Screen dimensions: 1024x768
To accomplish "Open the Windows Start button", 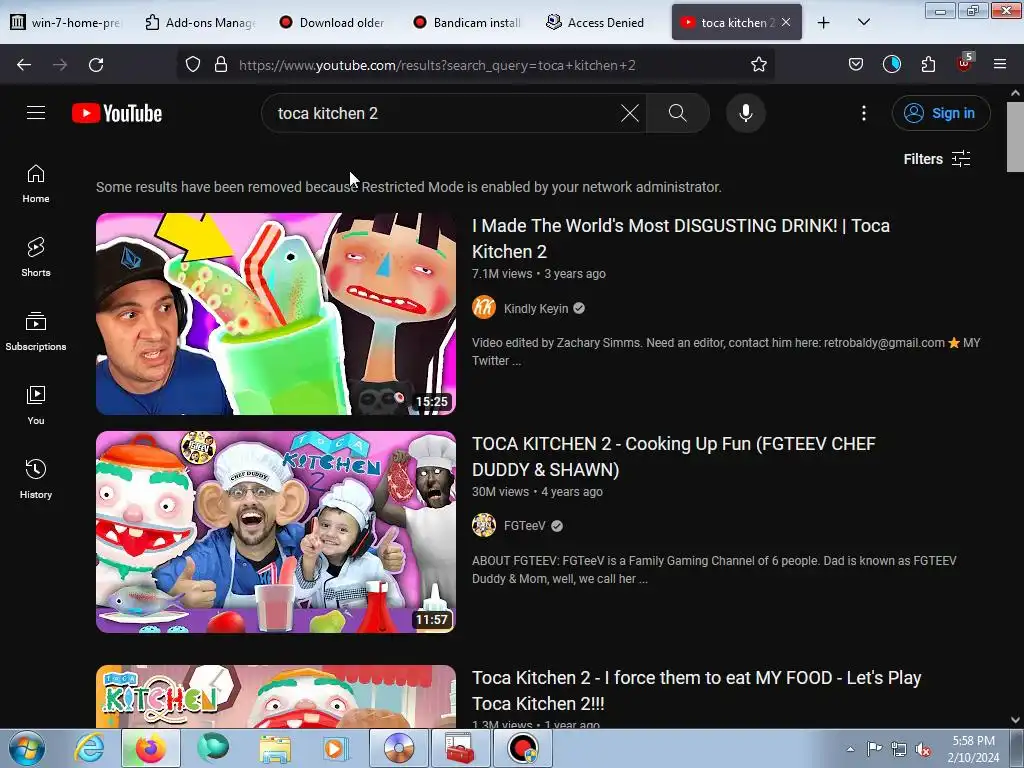I will tap(26, 748).
